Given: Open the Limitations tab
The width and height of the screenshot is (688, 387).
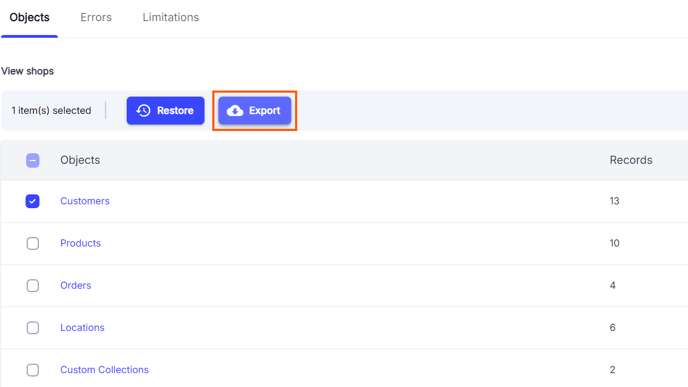Looking at the screenshot, I should coord(171,17).
